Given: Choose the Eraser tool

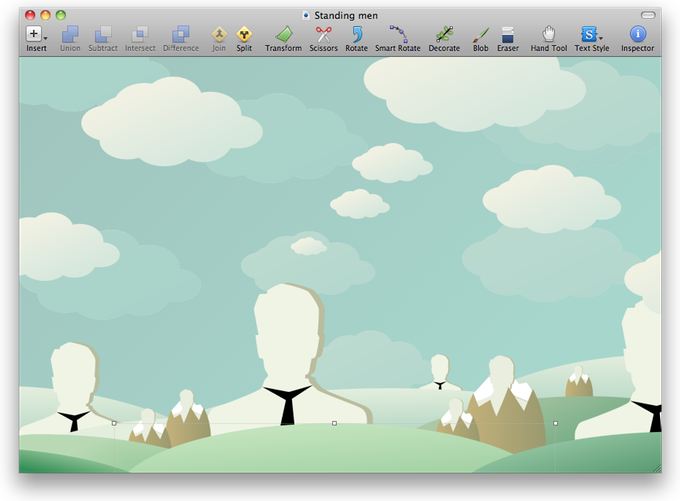Looking at the screenshot, I should pos(508,39).
